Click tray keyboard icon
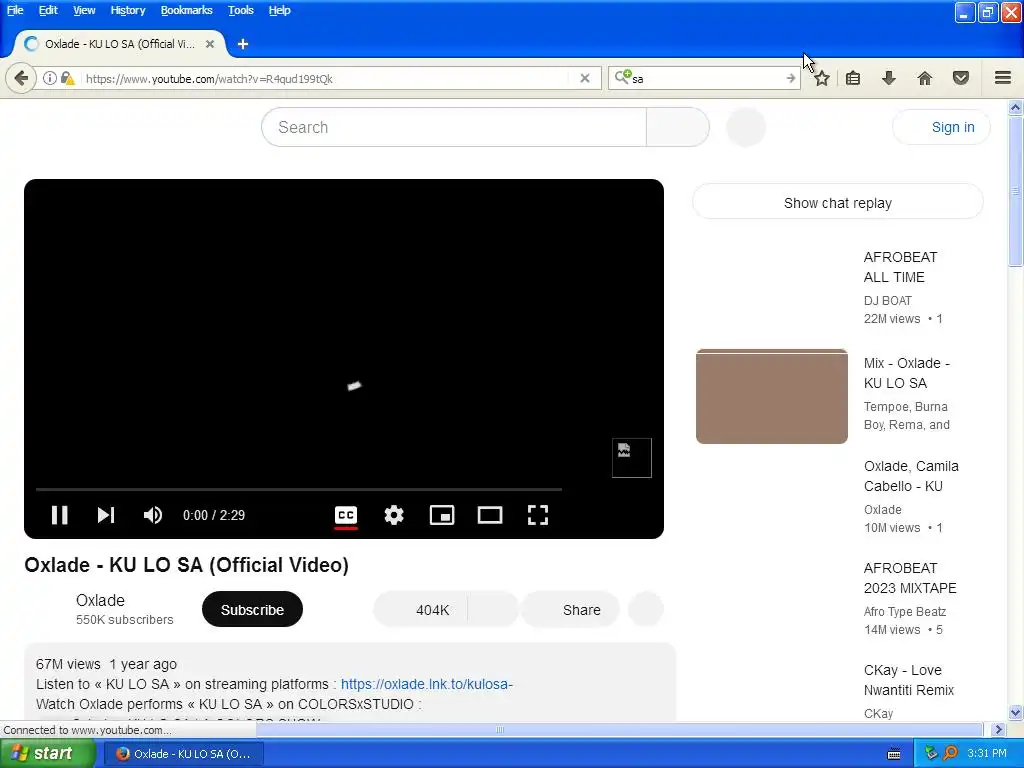 (x=894, y=754)
